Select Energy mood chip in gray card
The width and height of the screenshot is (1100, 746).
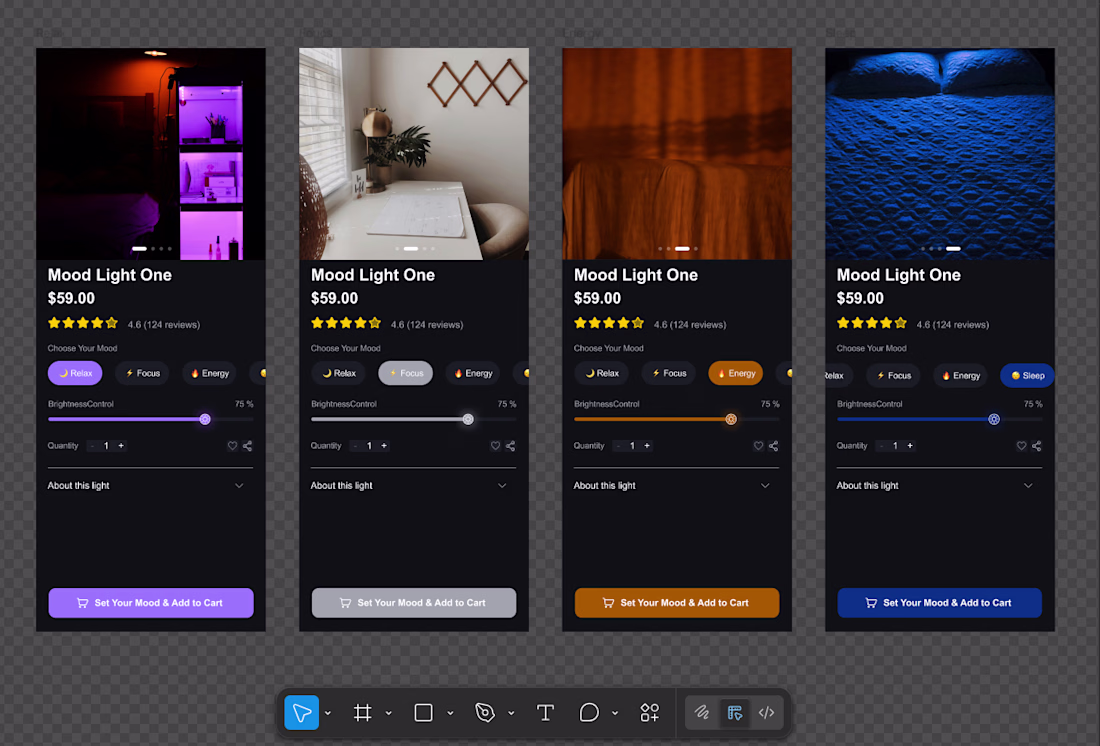[x=473, y=373]
